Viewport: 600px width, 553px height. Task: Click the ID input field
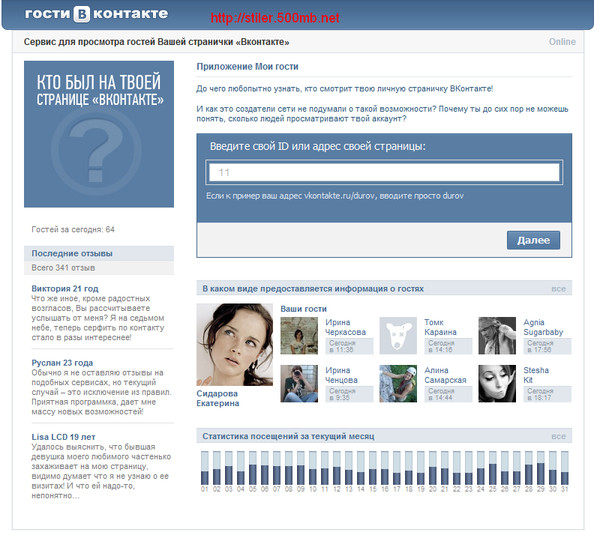tap(384, 172)
